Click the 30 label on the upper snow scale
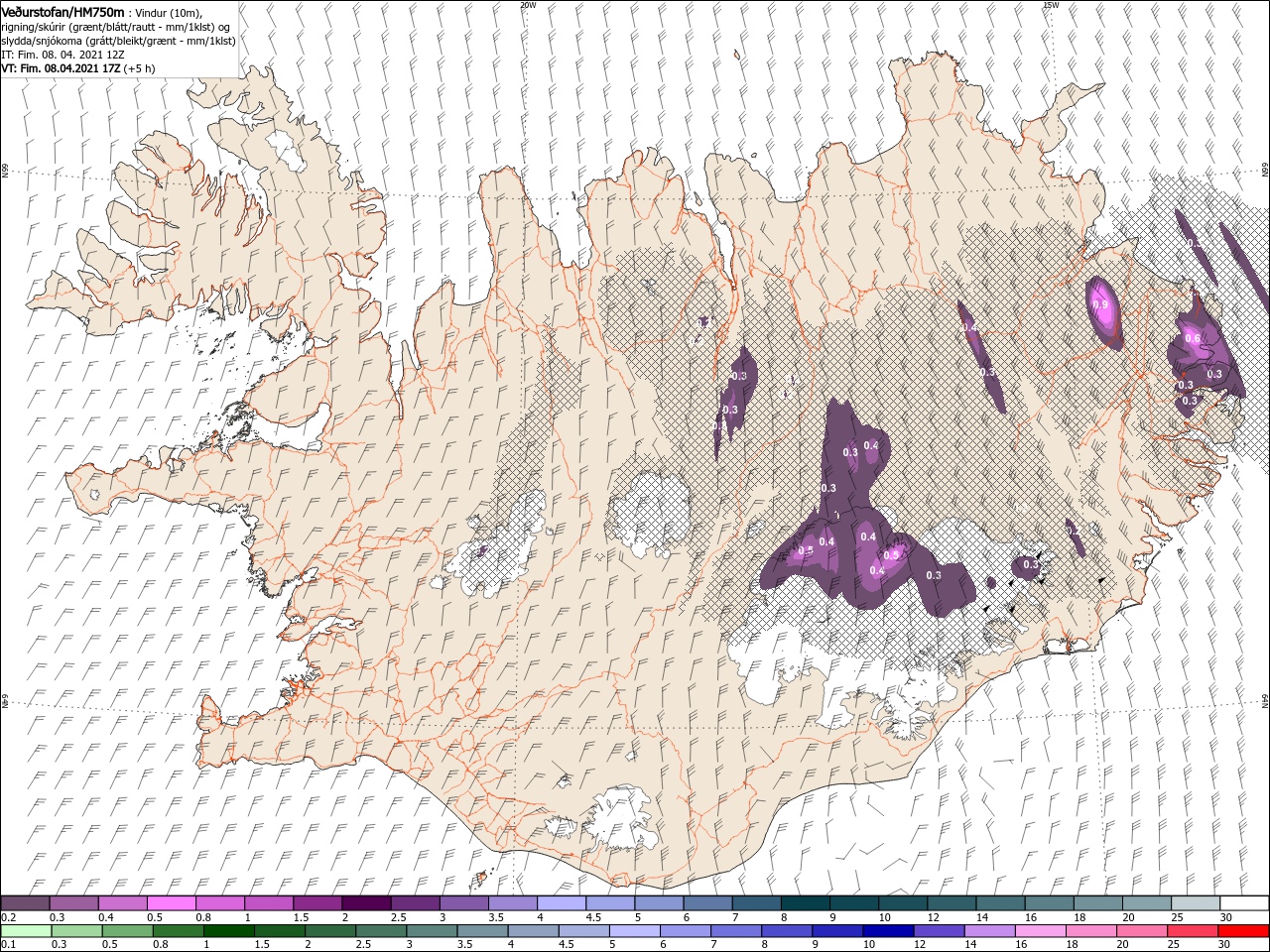 [1225, 917]
